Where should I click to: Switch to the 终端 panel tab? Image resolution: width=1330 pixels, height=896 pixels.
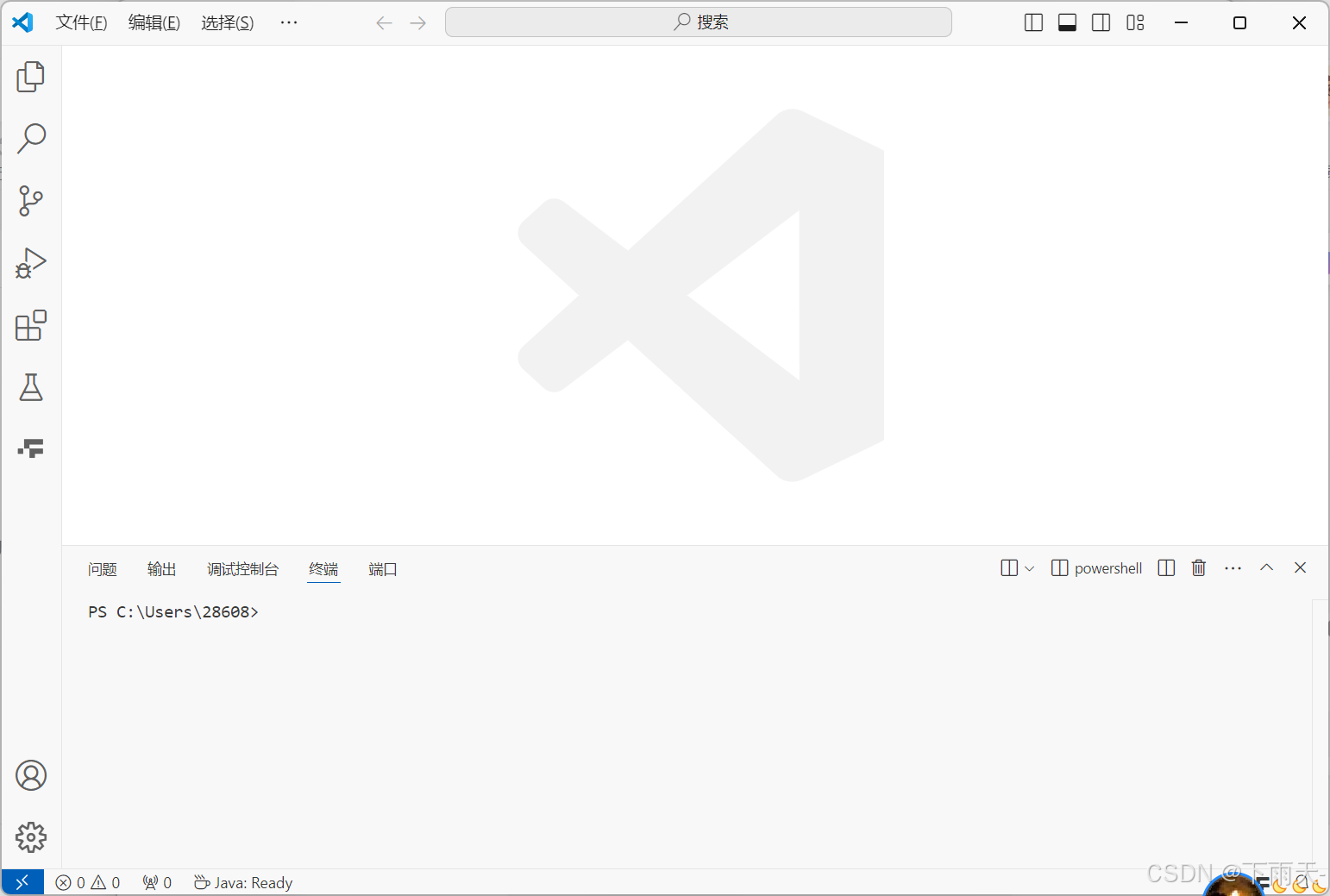tap(323, 569)
